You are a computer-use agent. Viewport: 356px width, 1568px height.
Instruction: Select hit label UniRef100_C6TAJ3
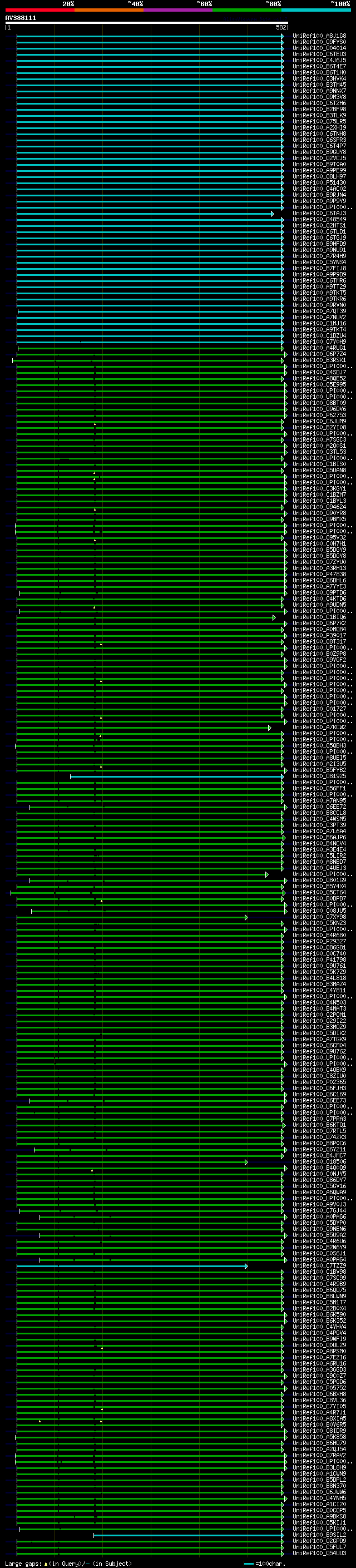(319, 214)
